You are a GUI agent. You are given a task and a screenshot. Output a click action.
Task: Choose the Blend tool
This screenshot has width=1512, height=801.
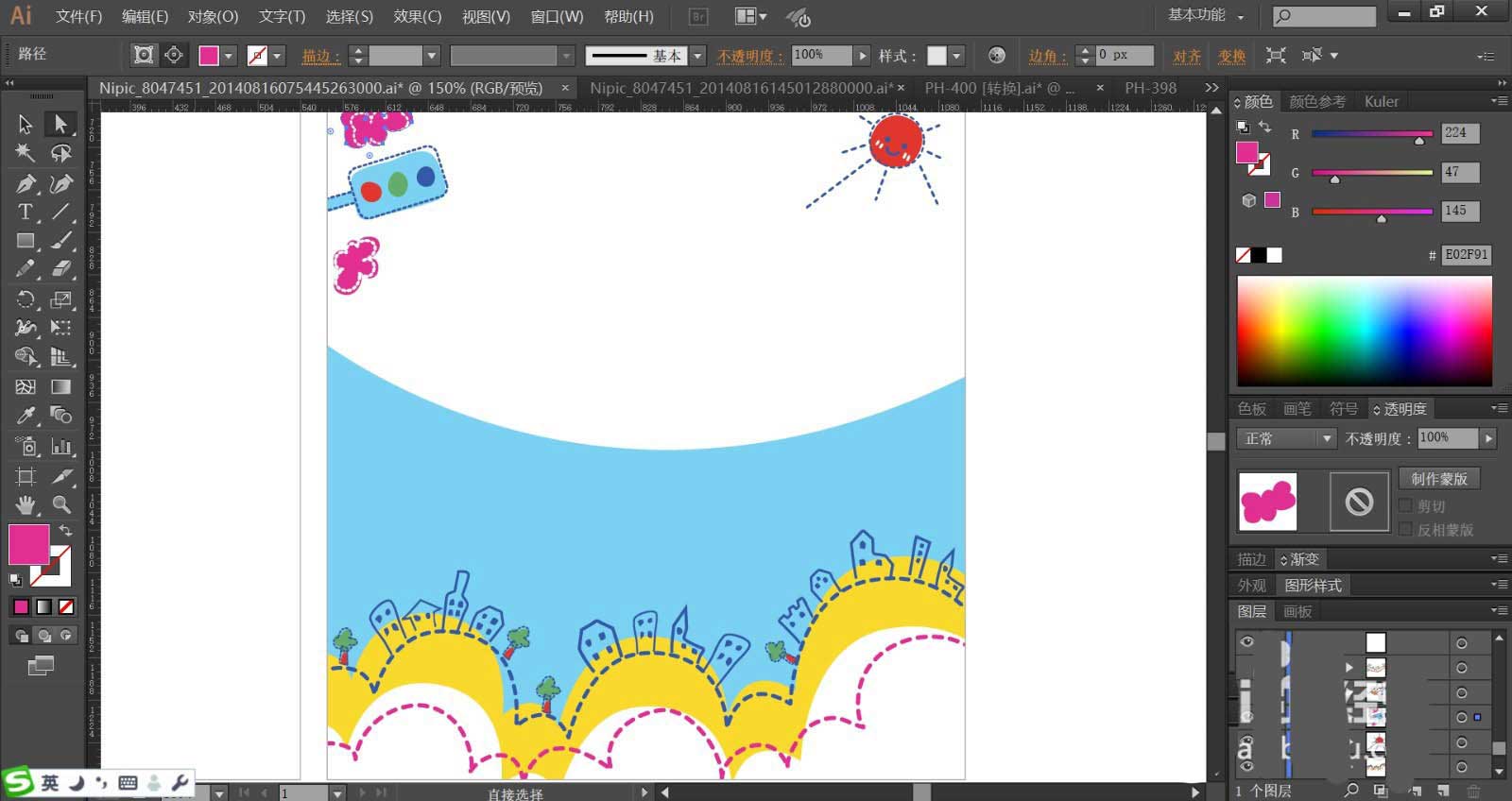click(x=60, y=416)
